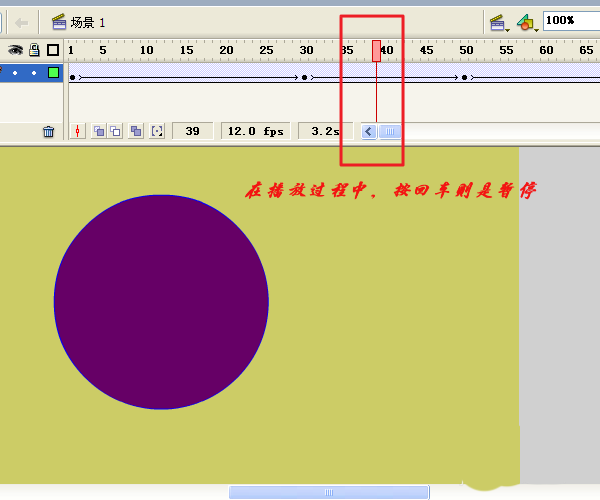Image resolution: width=600 pixels, height=500 pixels.
Task: Open the Edit Scene dropdown
Action: (x=499, y=23)
